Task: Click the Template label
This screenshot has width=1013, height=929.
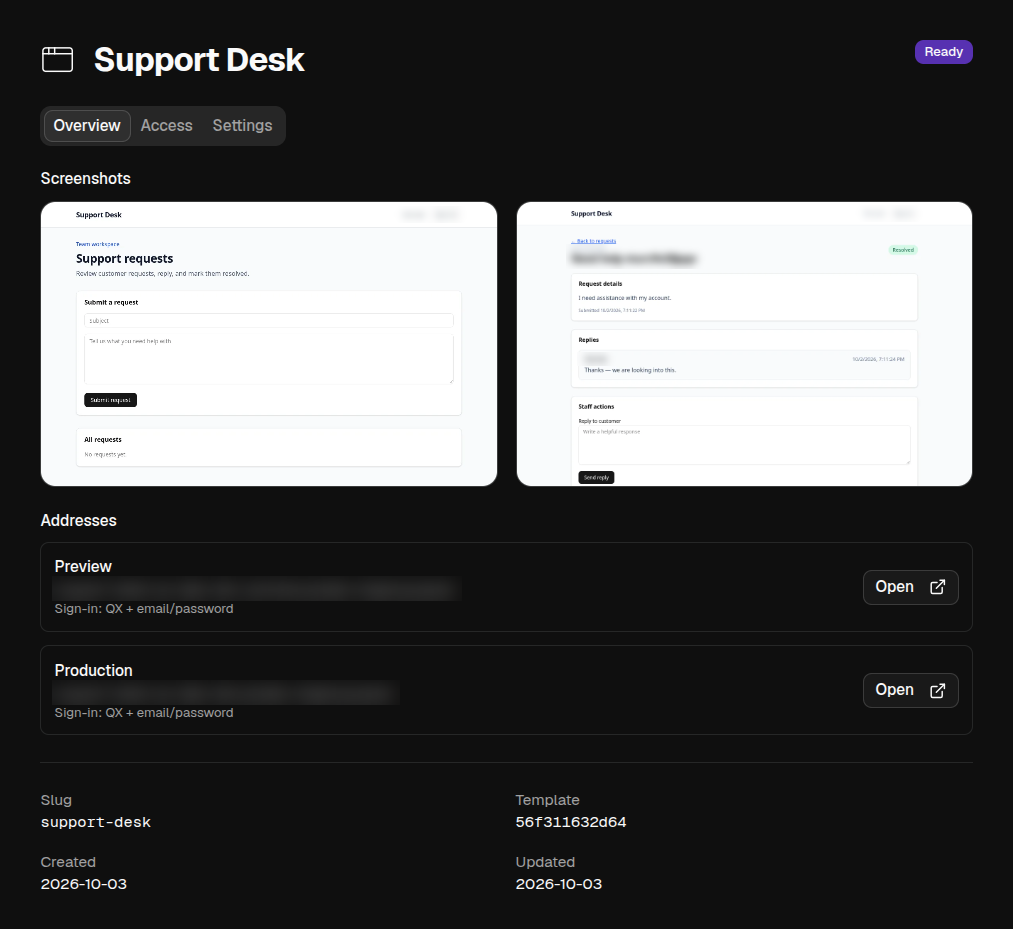Action: [x=547, y=800]
